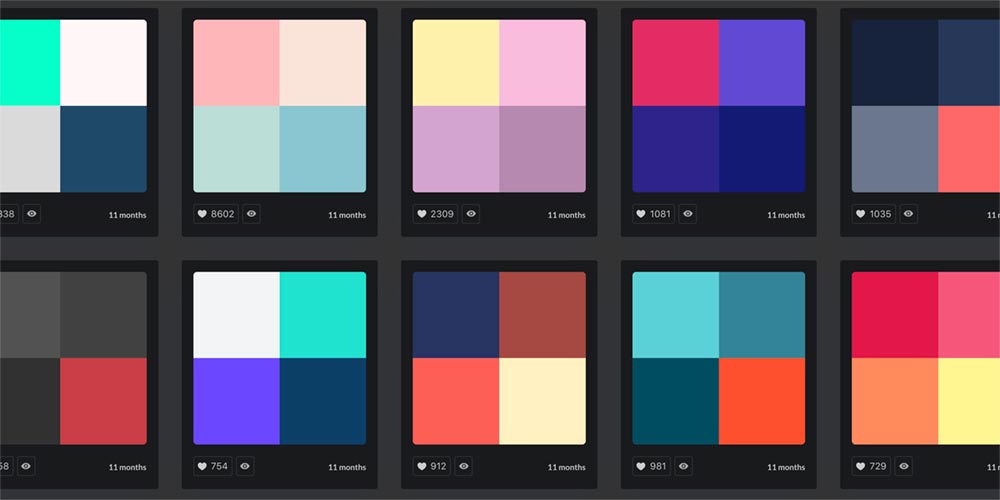Like the palette with 2309 hearts
1000x500 pixels.
[436, 214]
